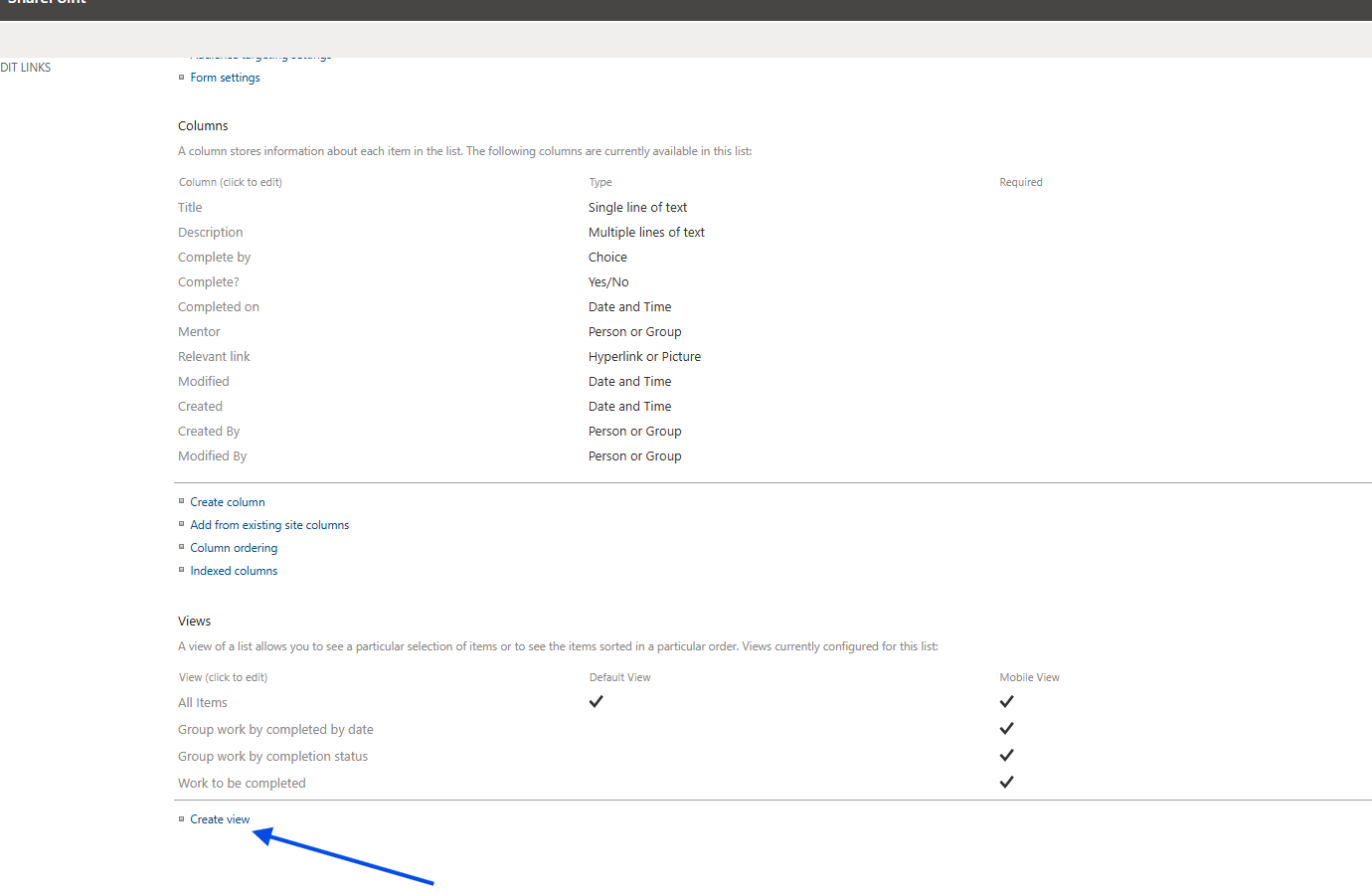Open the Form settings link
This screenshot has width=1372, height=896.
tap(225, 78)
